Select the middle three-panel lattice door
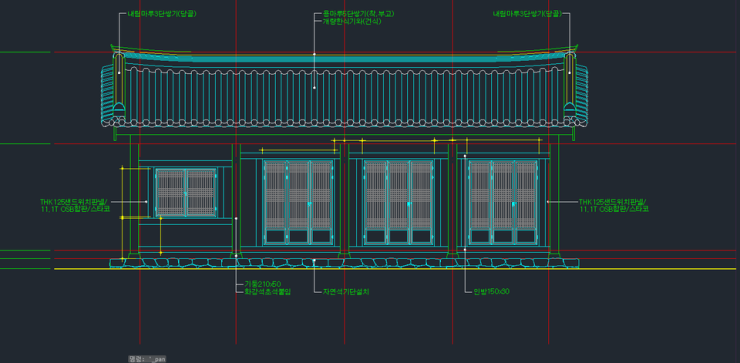Viewport: 740px width, 363px height. 399,202
